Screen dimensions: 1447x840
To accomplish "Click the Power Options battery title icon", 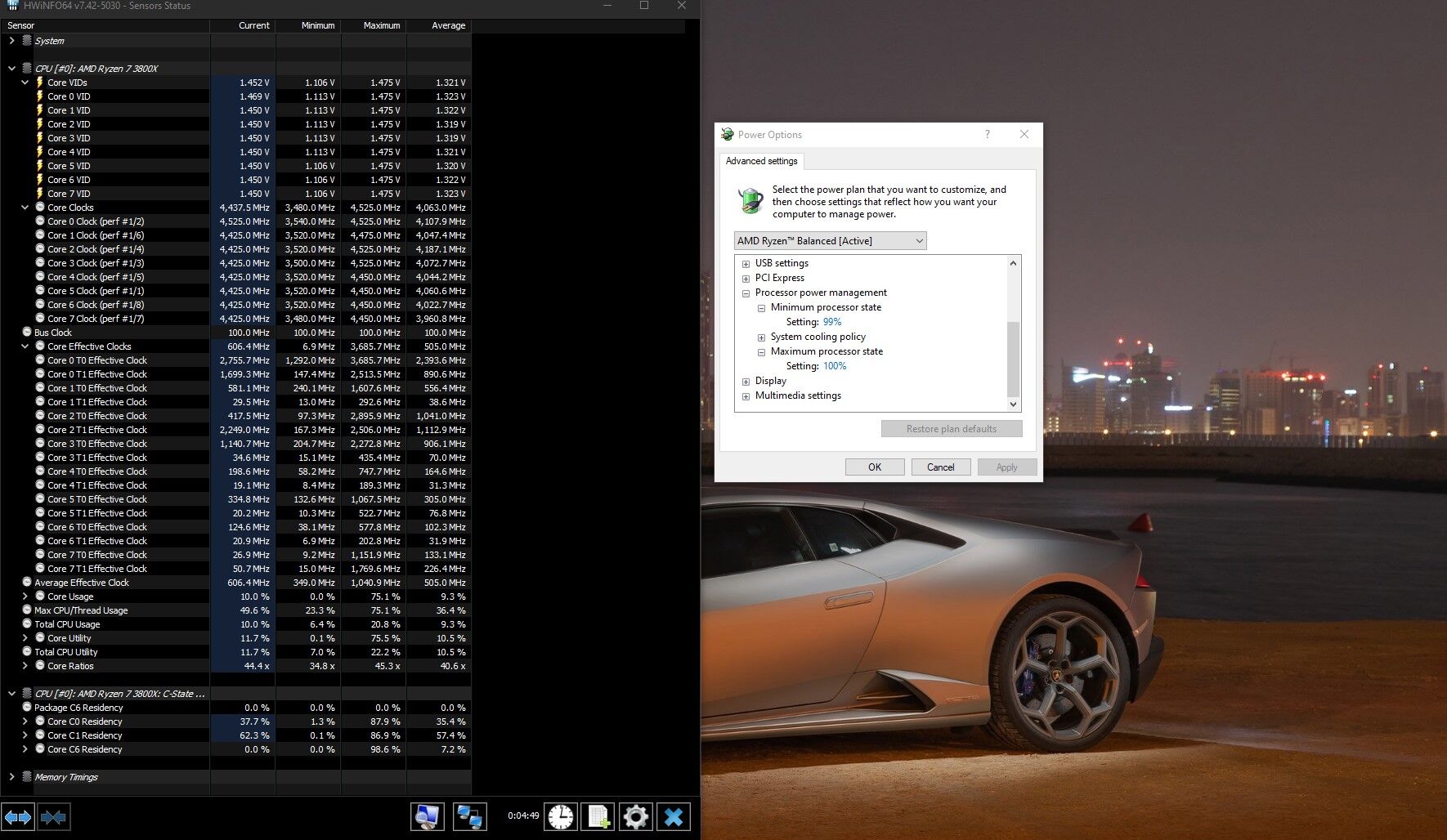I will pos(727,134).
